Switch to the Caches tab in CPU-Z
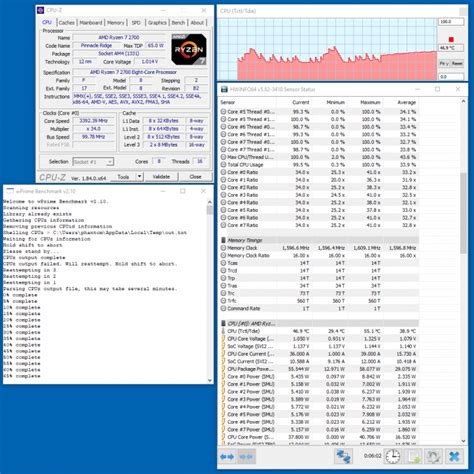 (67, 23)
